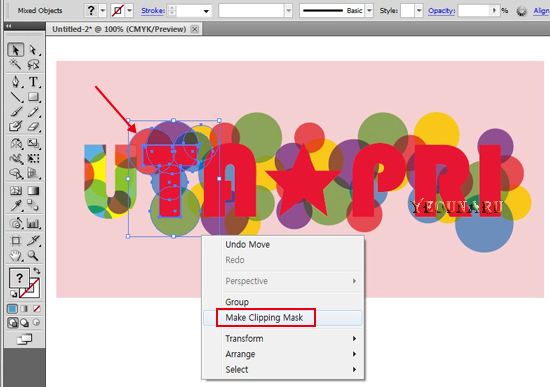Enable Draw Behind mode
The height and width of the screenshot is (387, 550).
click(x=25, y=322)
